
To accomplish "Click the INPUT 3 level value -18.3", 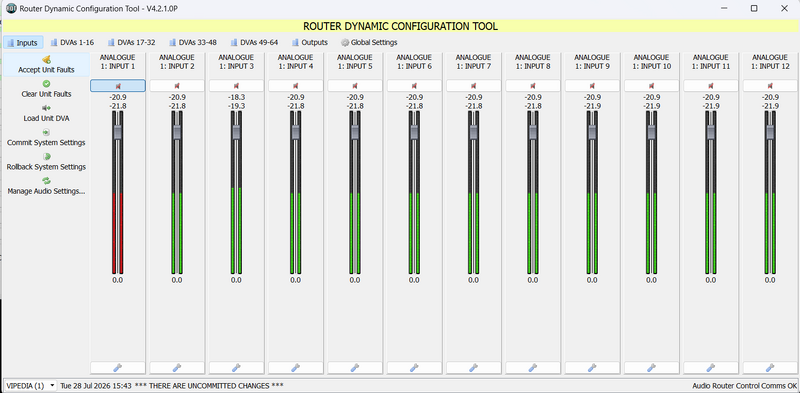I will click(x=236, y=97).
